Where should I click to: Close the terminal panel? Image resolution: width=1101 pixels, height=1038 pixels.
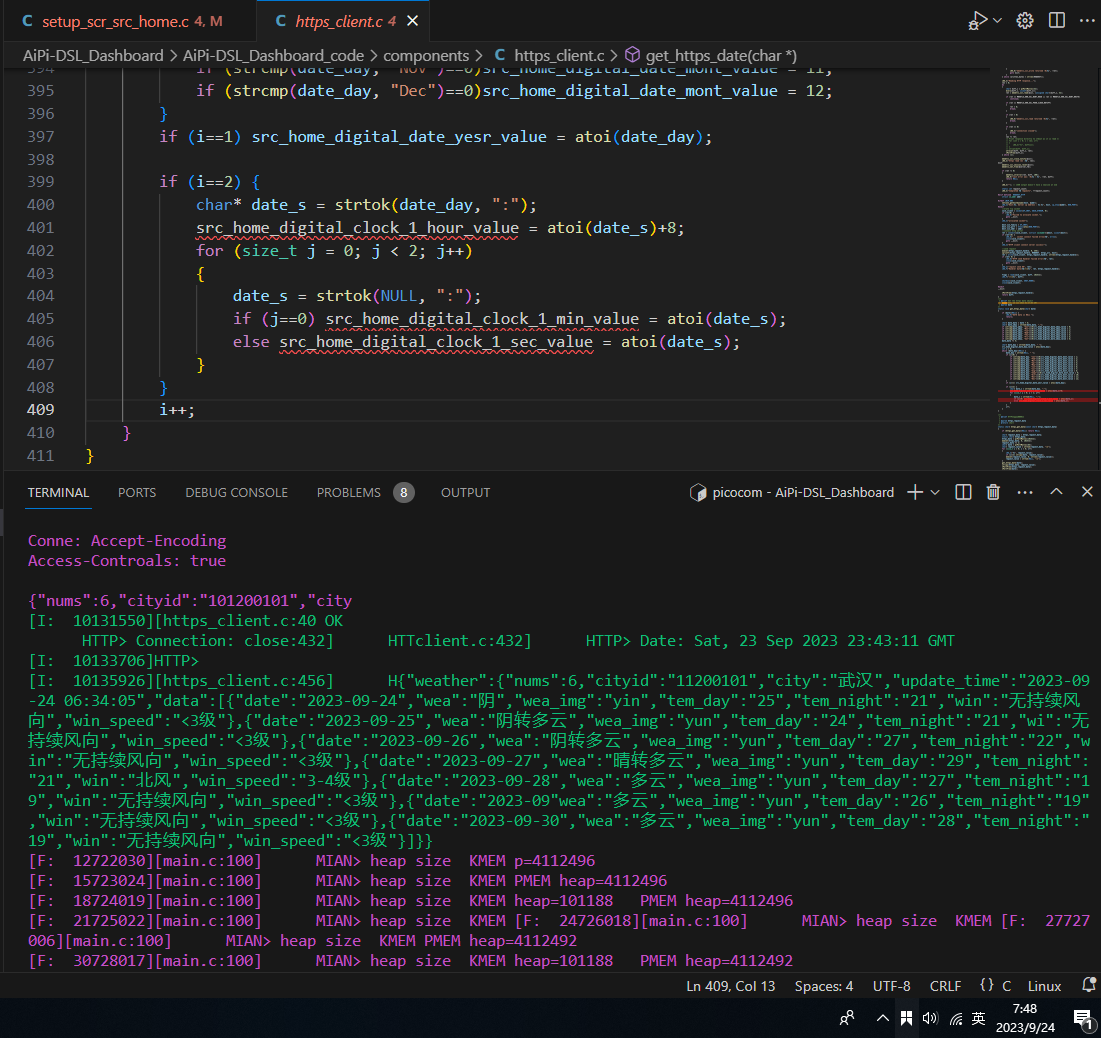(x=1087, y=492)
